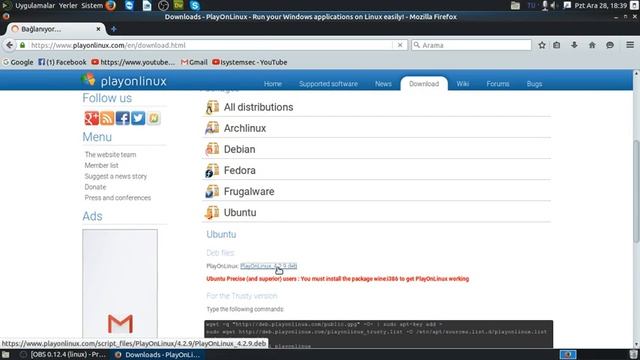Open the Supported software tab
This screenshot has height=360, width=640.
click(x=328, y=84)
